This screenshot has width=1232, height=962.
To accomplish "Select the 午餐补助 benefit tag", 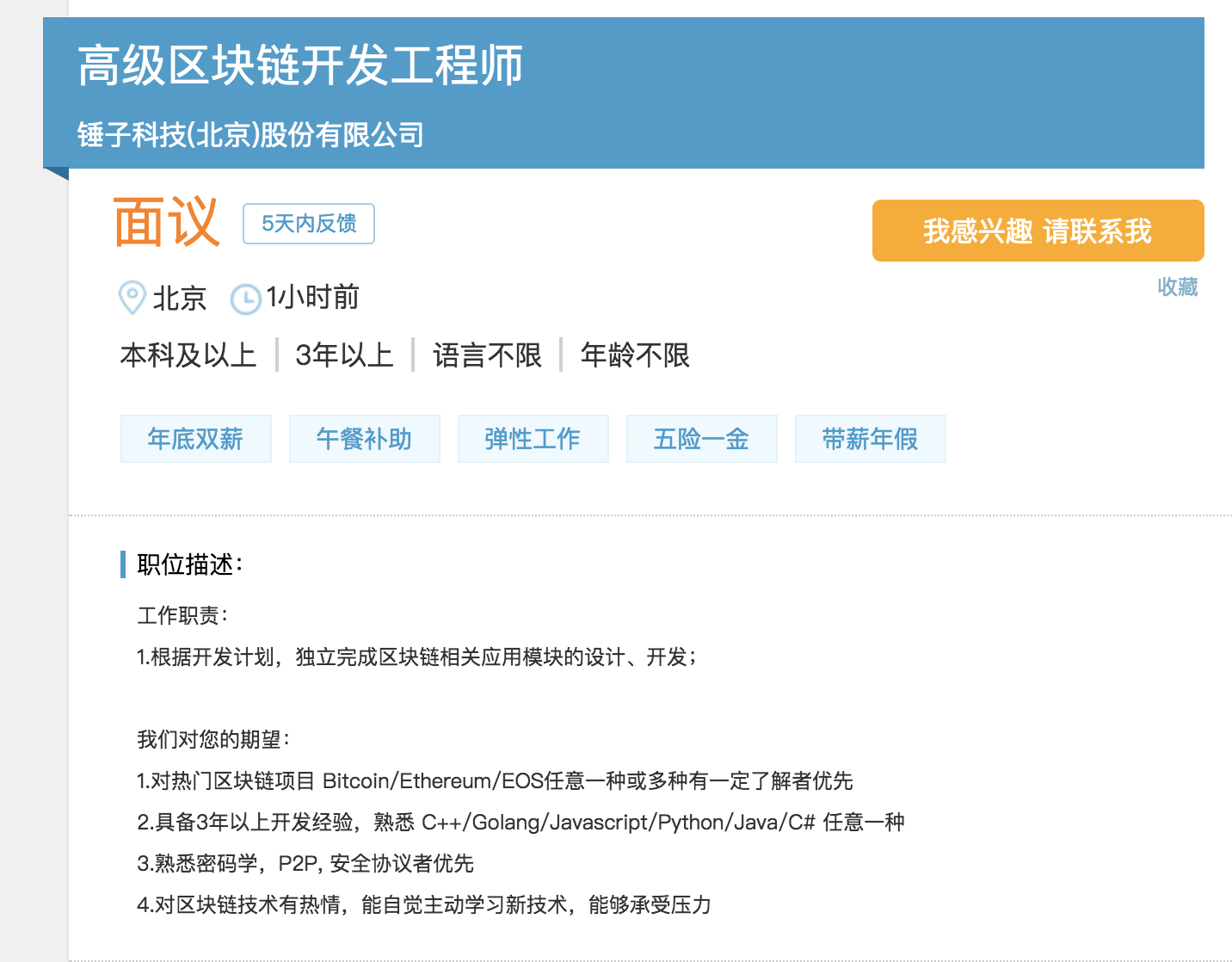I will pos(365,439).
